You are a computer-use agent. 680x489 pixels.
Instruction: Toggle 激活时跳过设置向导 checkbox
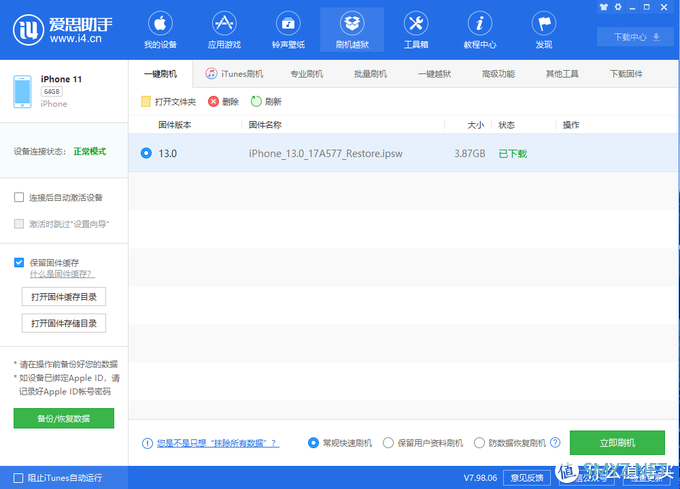point(19,224)
